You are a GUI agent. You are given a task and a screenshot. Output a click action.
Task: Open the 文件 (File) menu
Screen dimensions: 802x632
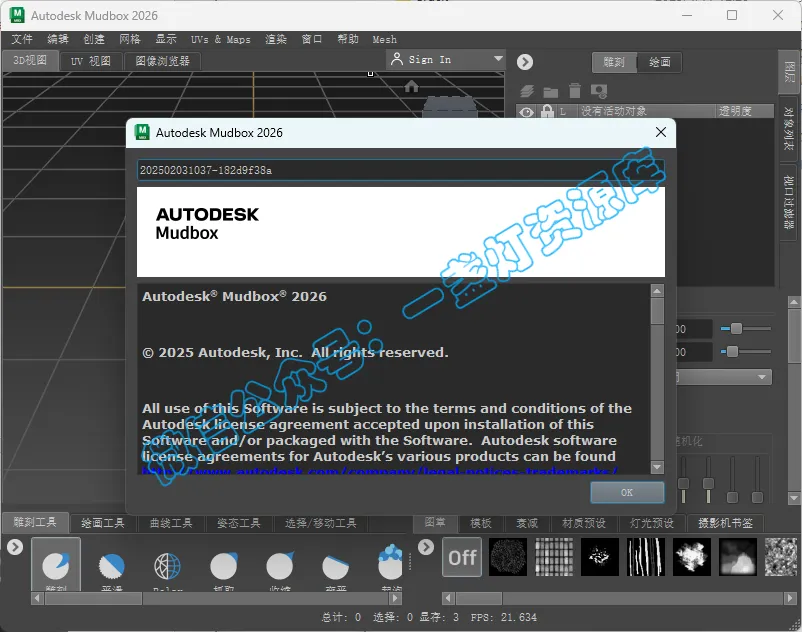[x=22, y=39]
